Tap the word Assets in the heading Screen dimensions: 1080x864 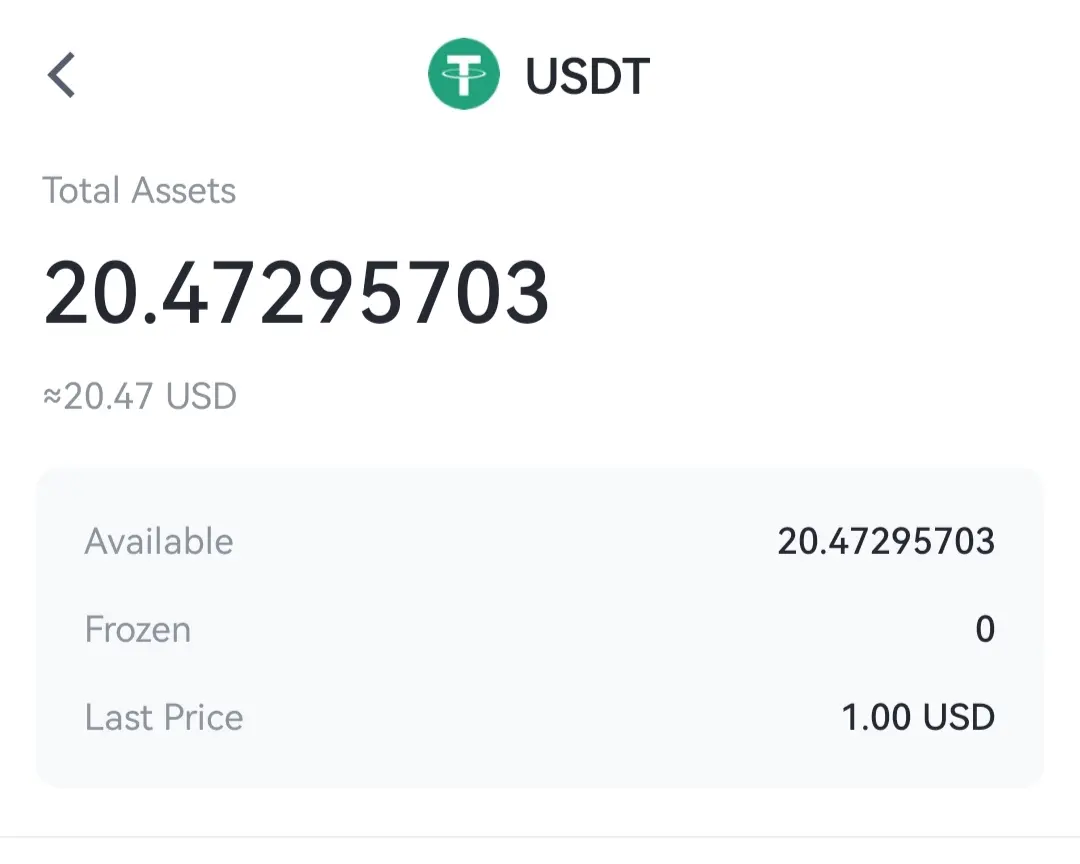(x=184, y=190)
